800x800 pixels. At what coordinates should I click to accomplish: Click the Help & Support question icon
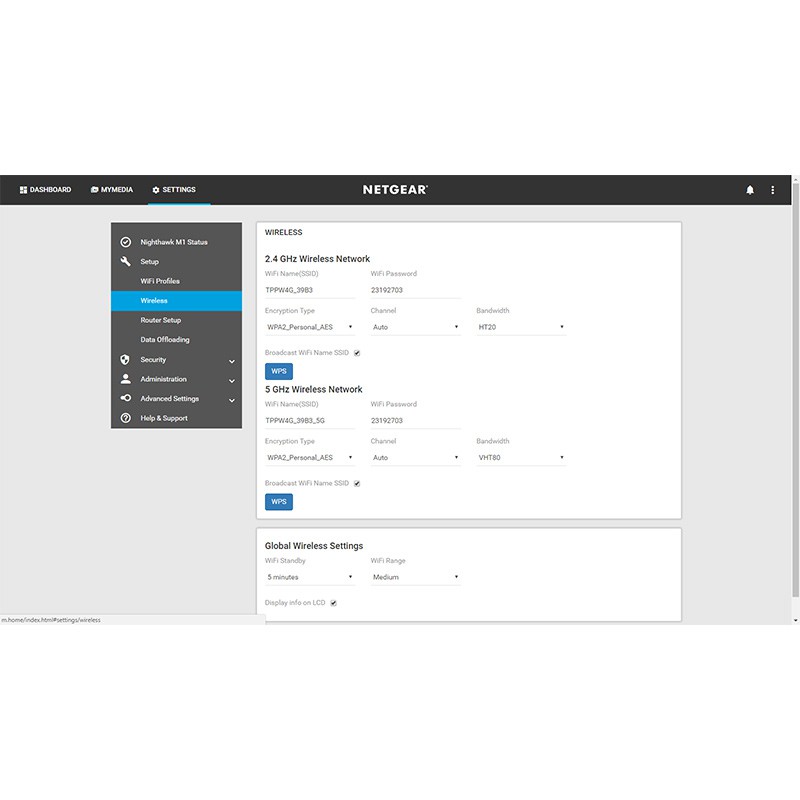(125, 418)
